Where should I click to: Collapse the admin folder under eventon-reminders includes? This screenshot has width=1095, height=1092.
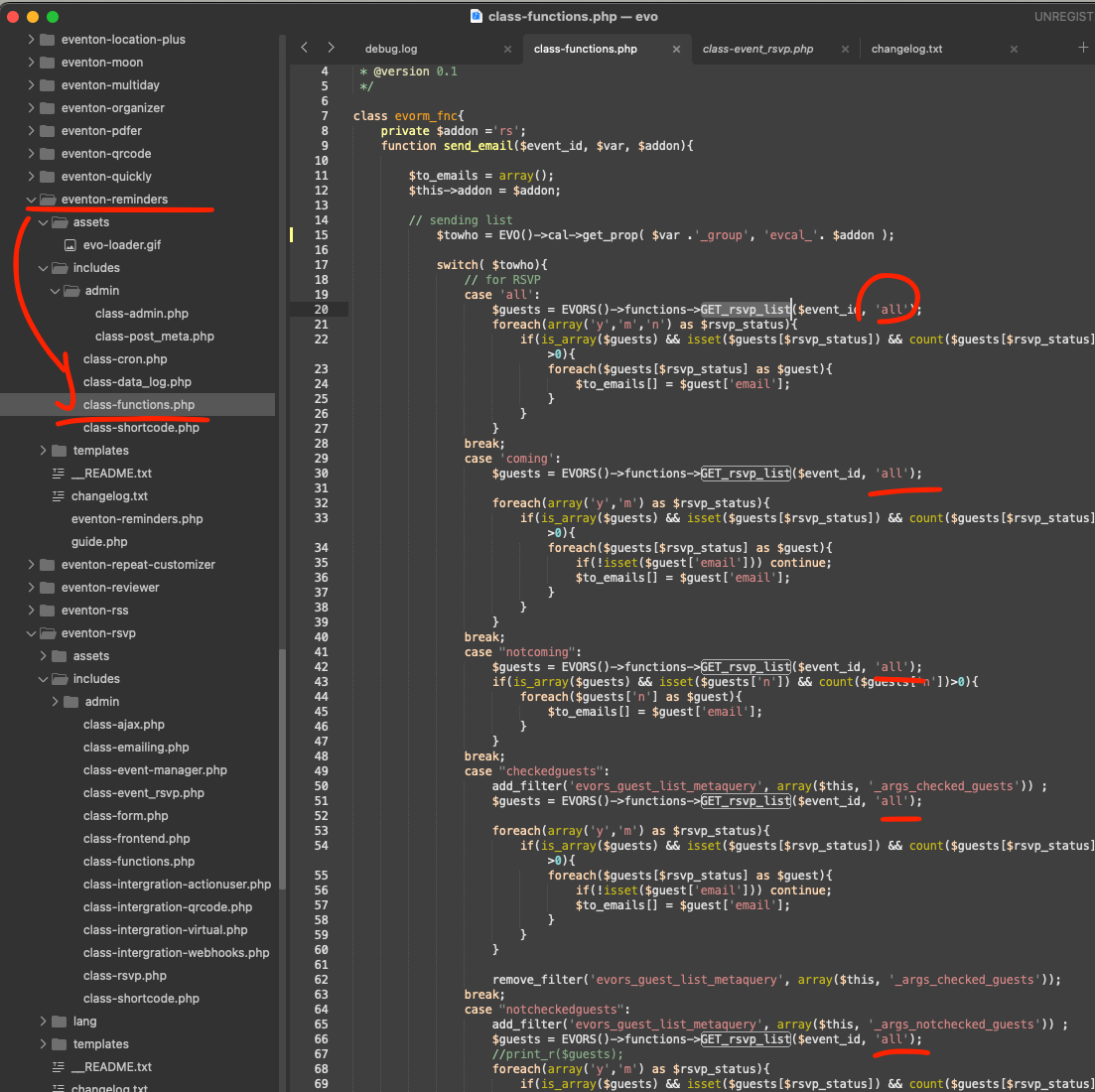(55, 291)
